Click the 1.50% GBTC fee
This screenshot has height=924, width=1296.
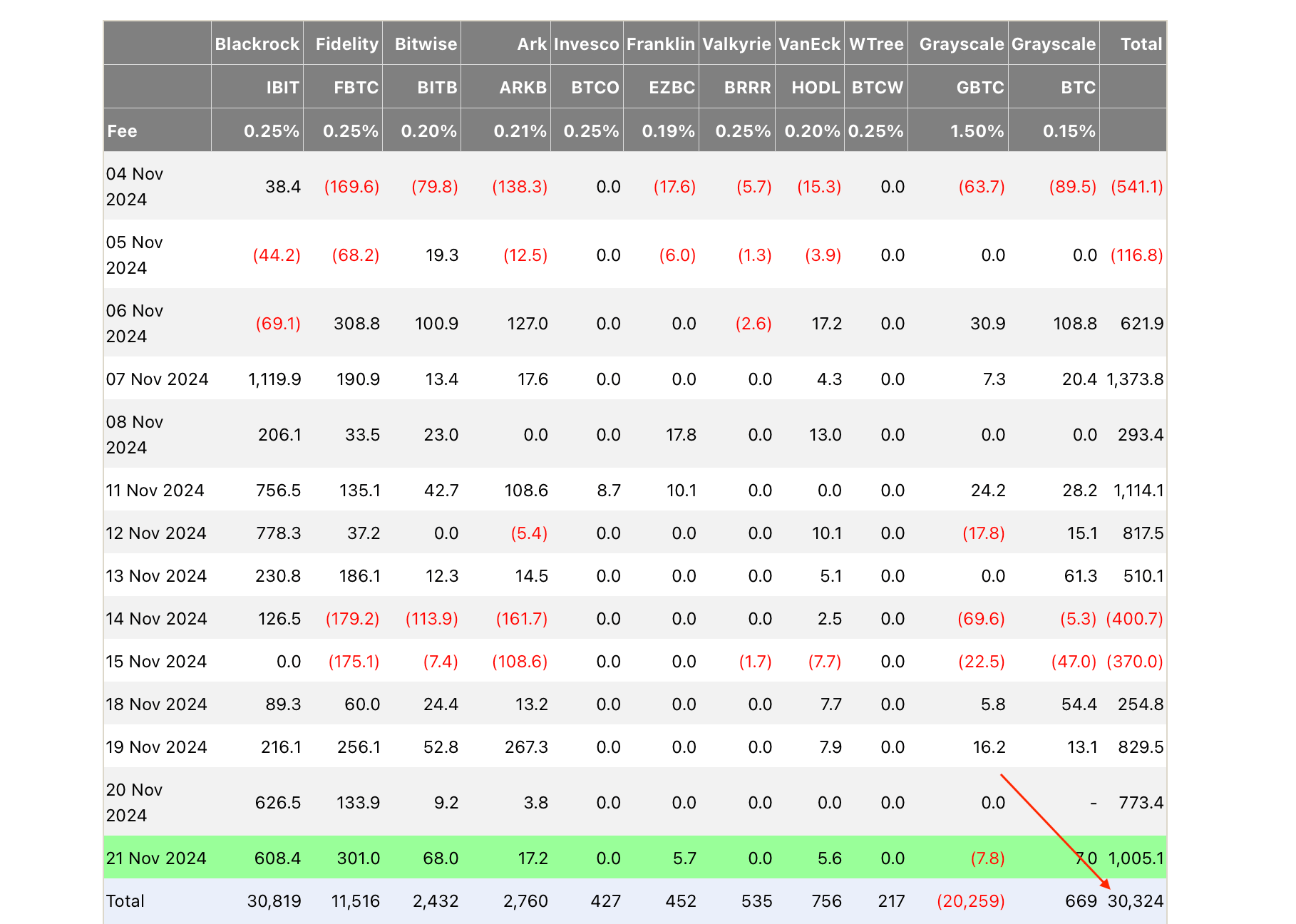[977, 131]
